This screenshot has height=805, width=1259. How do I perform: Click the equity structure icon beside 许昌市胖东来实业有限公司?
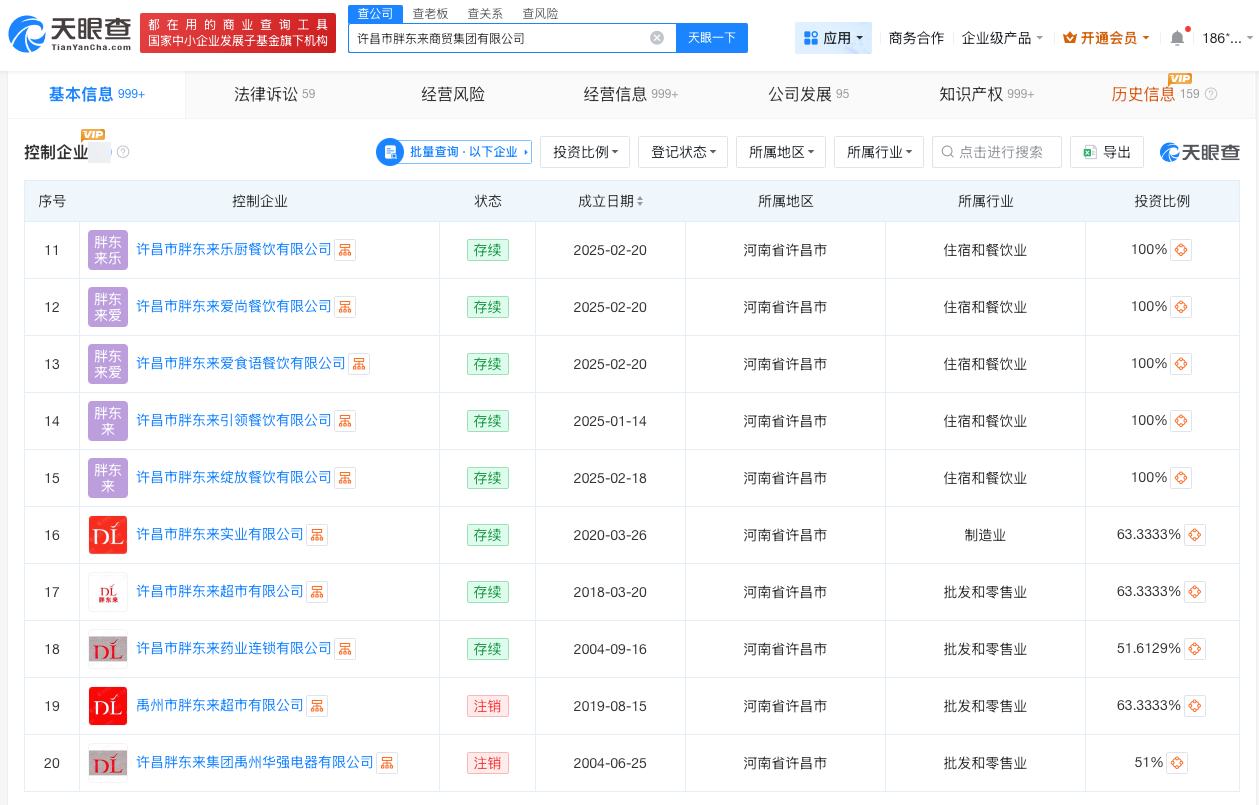[317, 535]
